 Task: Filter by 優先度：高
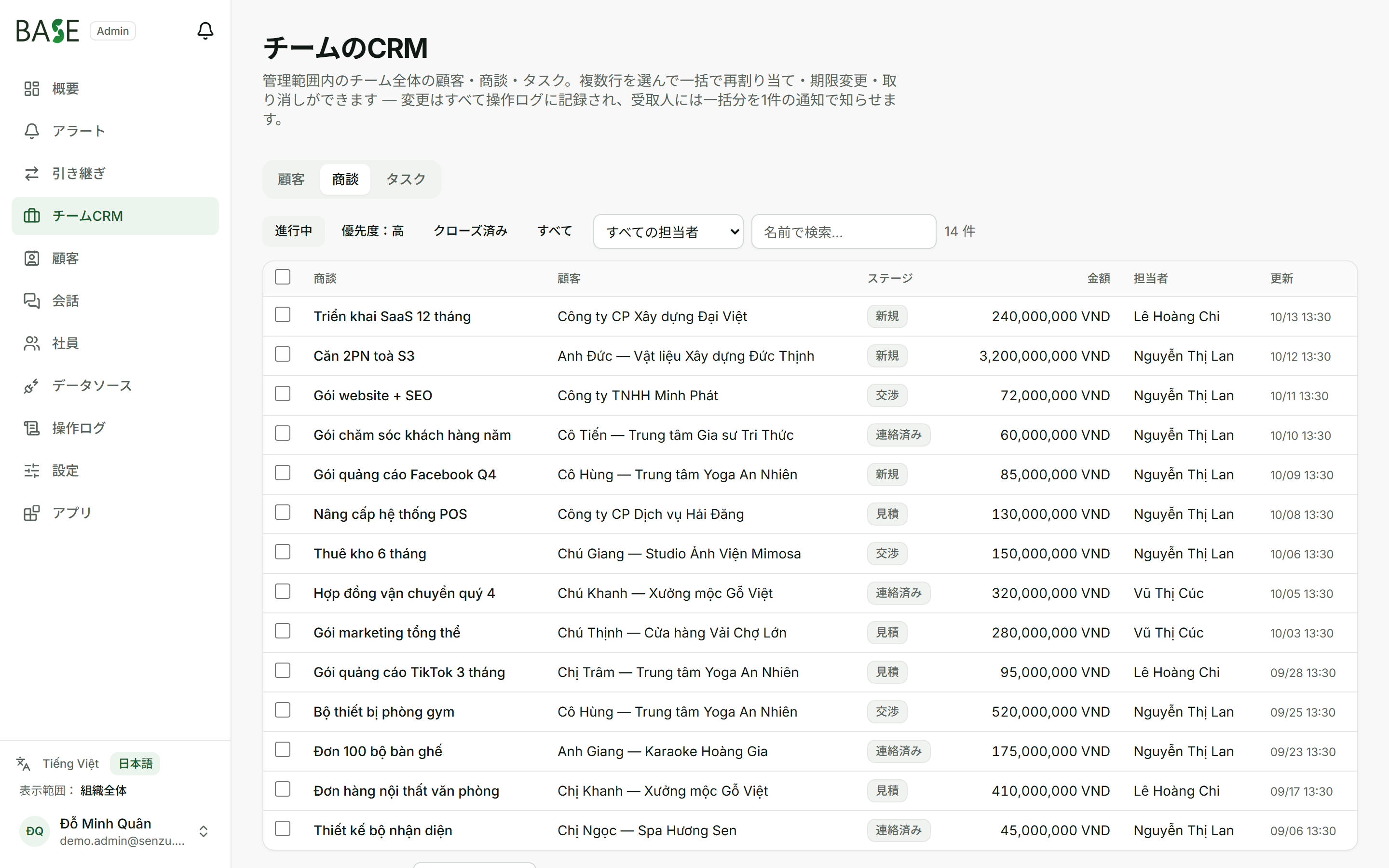(x=372, y=231)
